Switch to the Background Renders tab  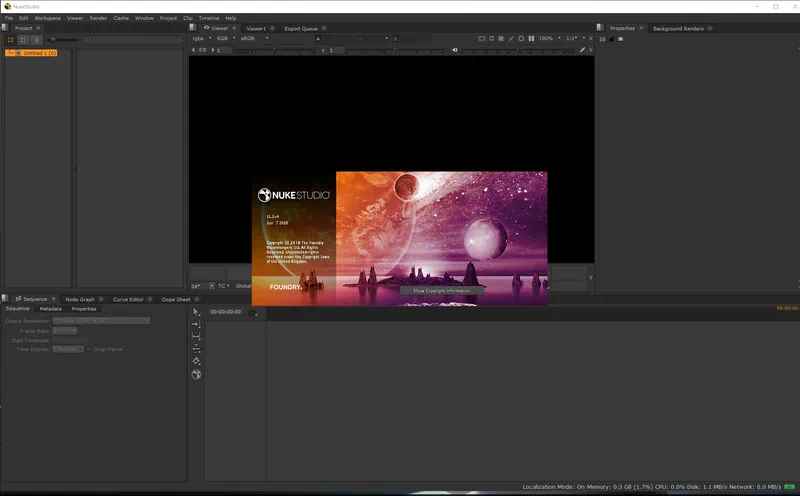click(x=678, y=29)
